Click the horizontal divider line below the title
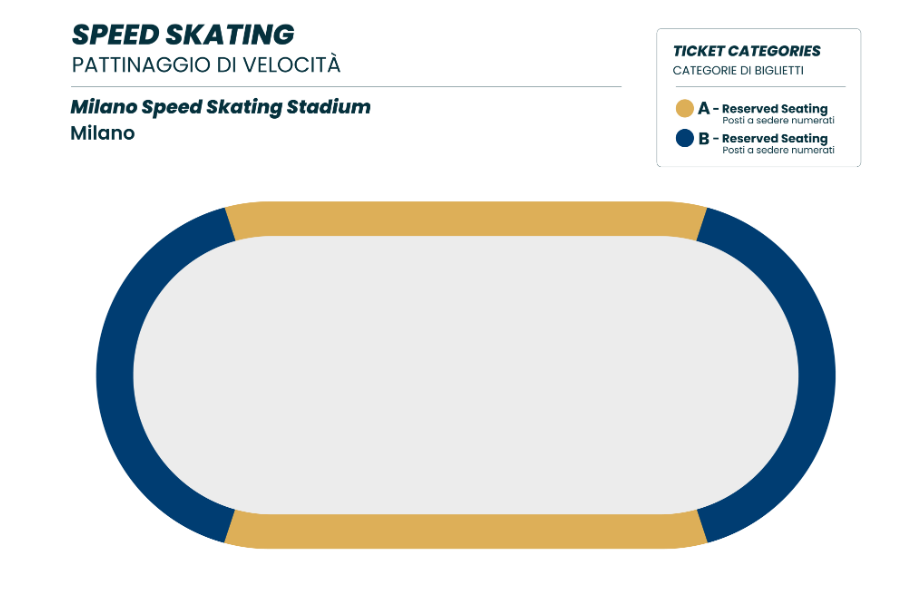This screenshot has height=602, width=912. click(345, 87)
